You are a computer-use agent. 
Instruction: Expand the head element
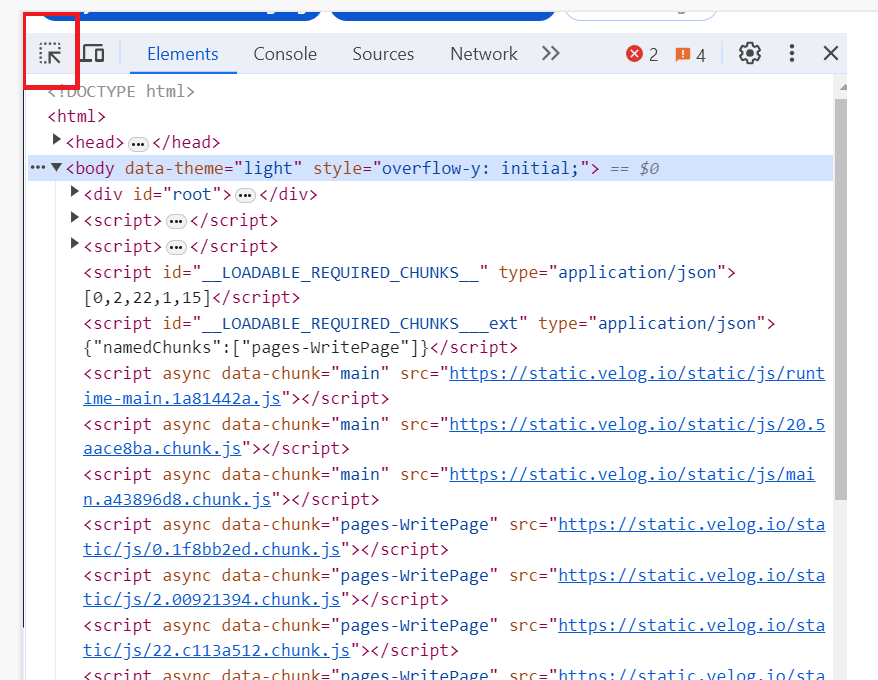(x=56, y=139)
